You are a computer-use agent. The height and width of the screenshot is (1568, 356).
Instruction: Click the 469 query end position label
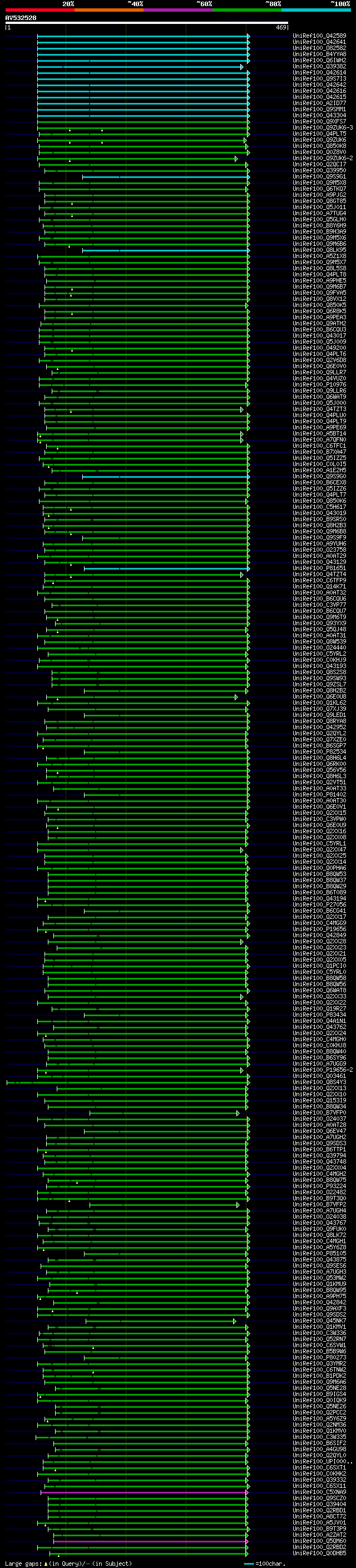(x=281, y=27)
